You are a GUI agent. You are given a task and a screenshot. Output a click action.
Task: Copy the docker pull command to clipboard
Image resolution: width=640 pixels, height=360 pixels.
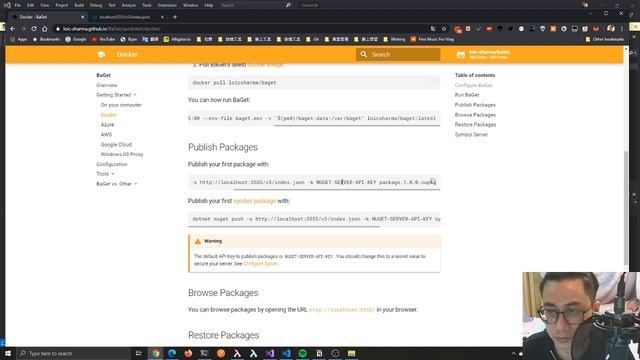(x=433, y=82)
